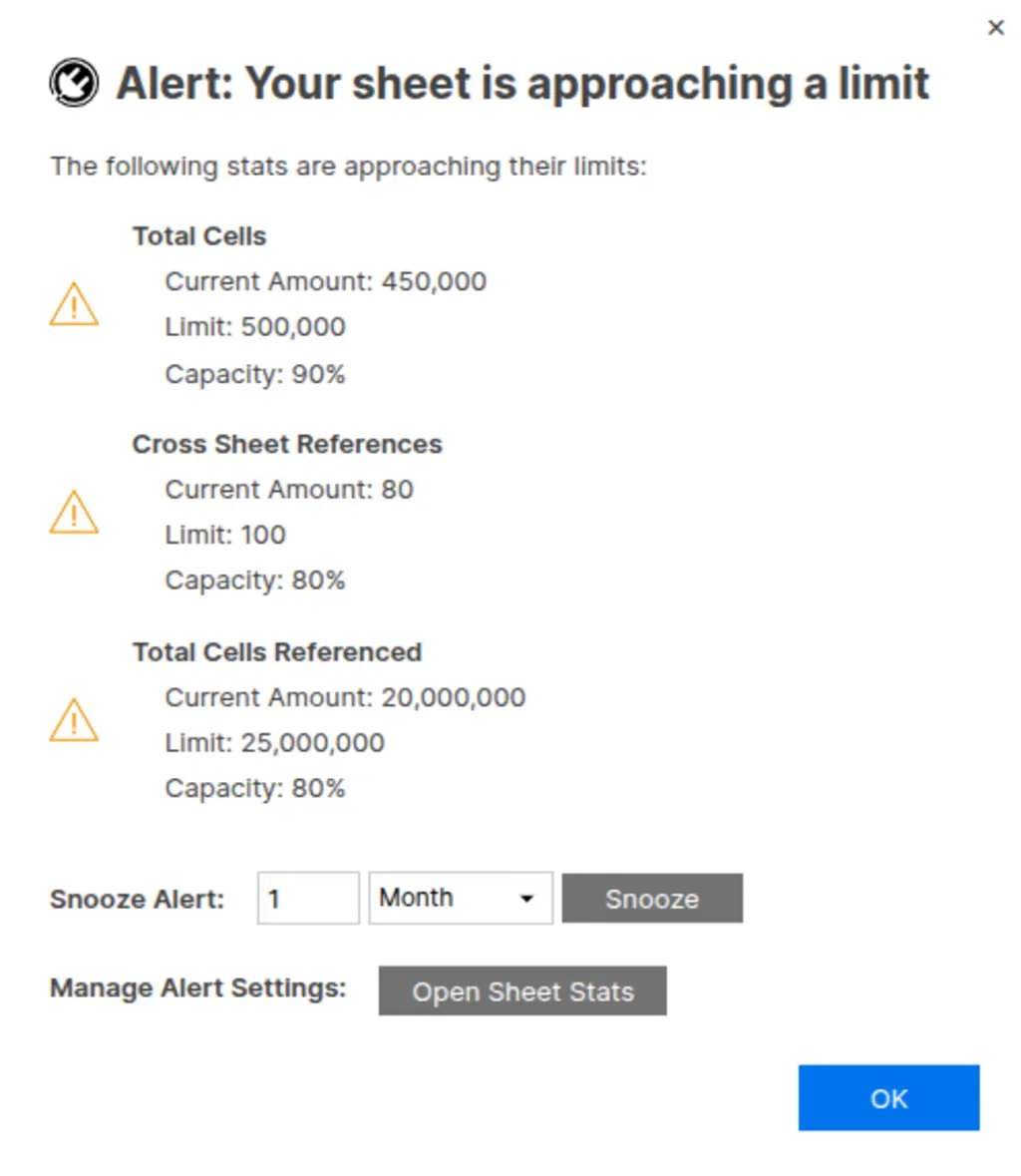
Task: Select the Cross Sheet References heading
Action: [287, 444]
